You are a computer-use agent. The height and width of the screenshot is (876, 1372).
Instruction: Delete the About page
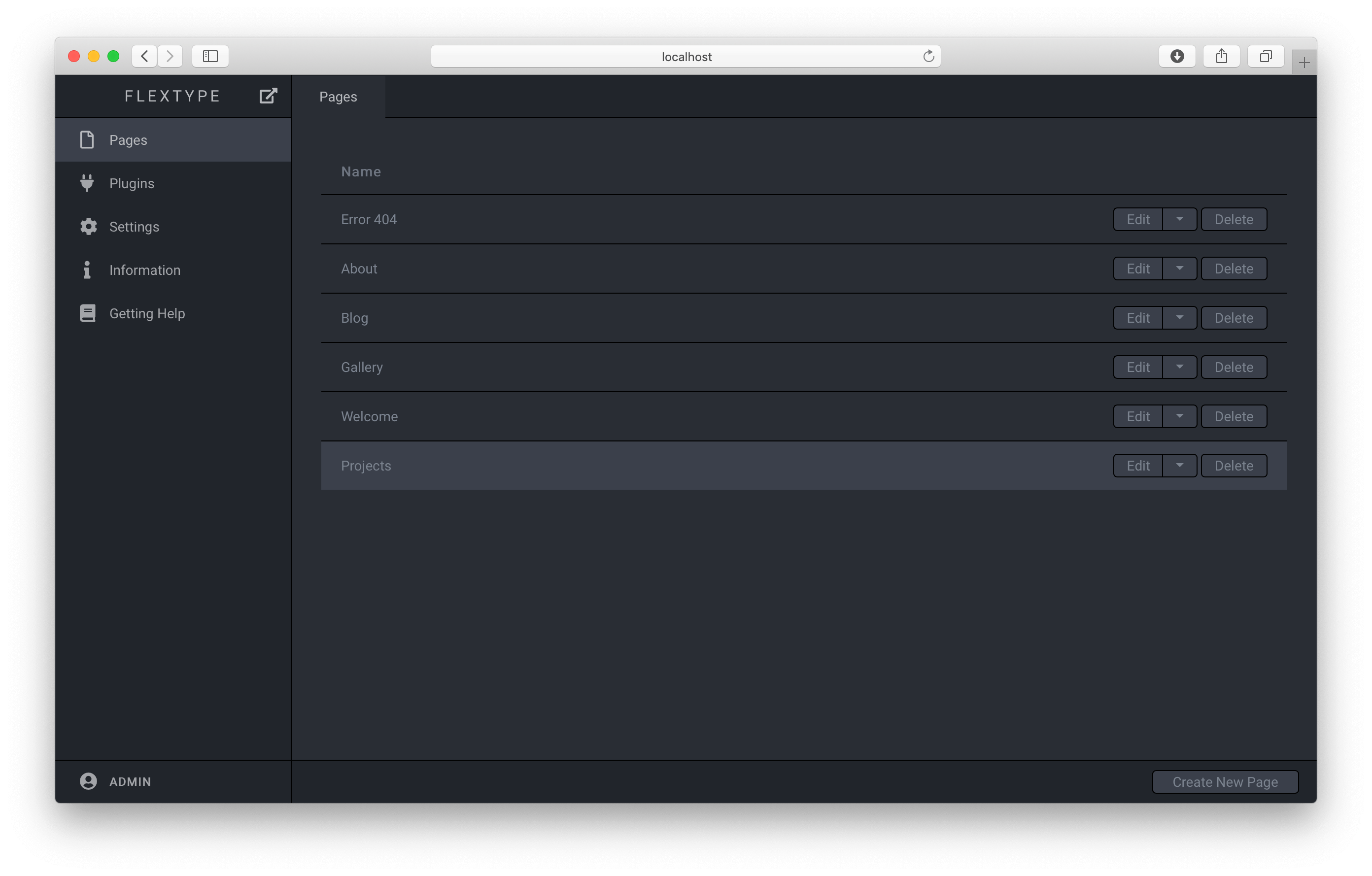click(x=1234, y=268)
